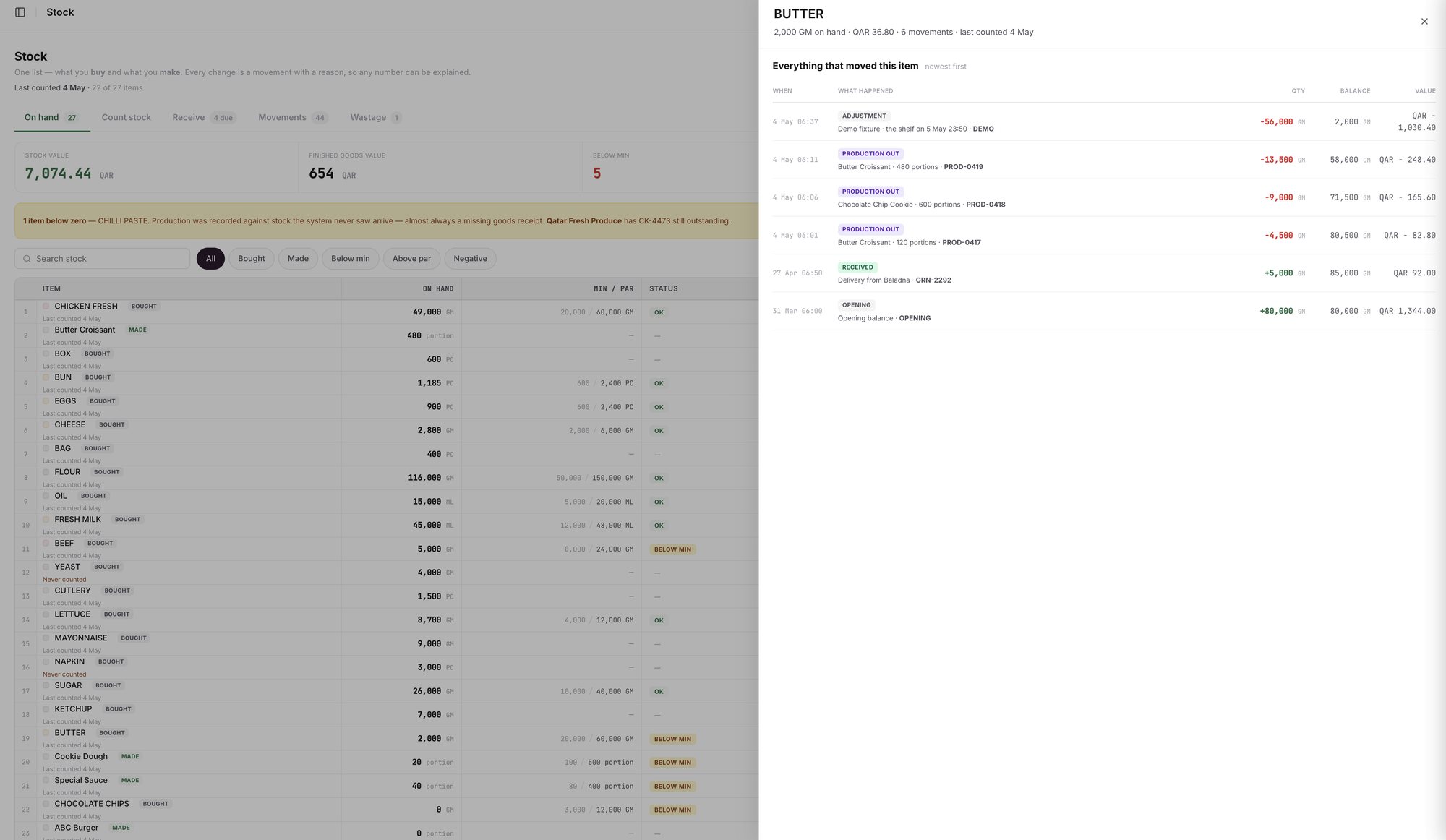The width and height of the screenshot is (1446, 840).
Task: Apply the Negative filter
Action: coord(470,259)
